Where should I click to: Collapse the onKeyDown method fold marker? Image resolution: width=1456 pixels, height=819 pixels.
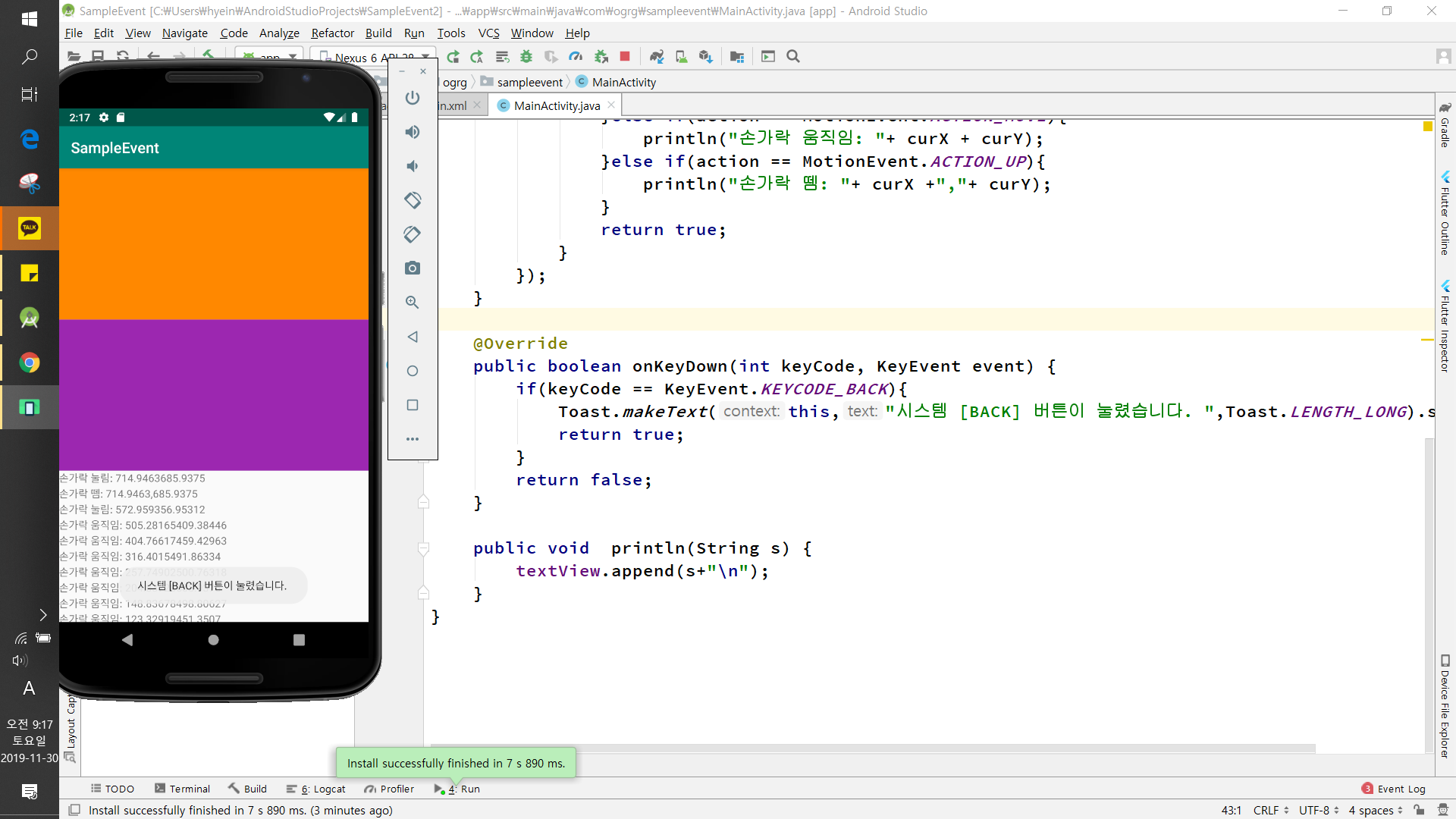pyautogui.click(x=424, y=502)
